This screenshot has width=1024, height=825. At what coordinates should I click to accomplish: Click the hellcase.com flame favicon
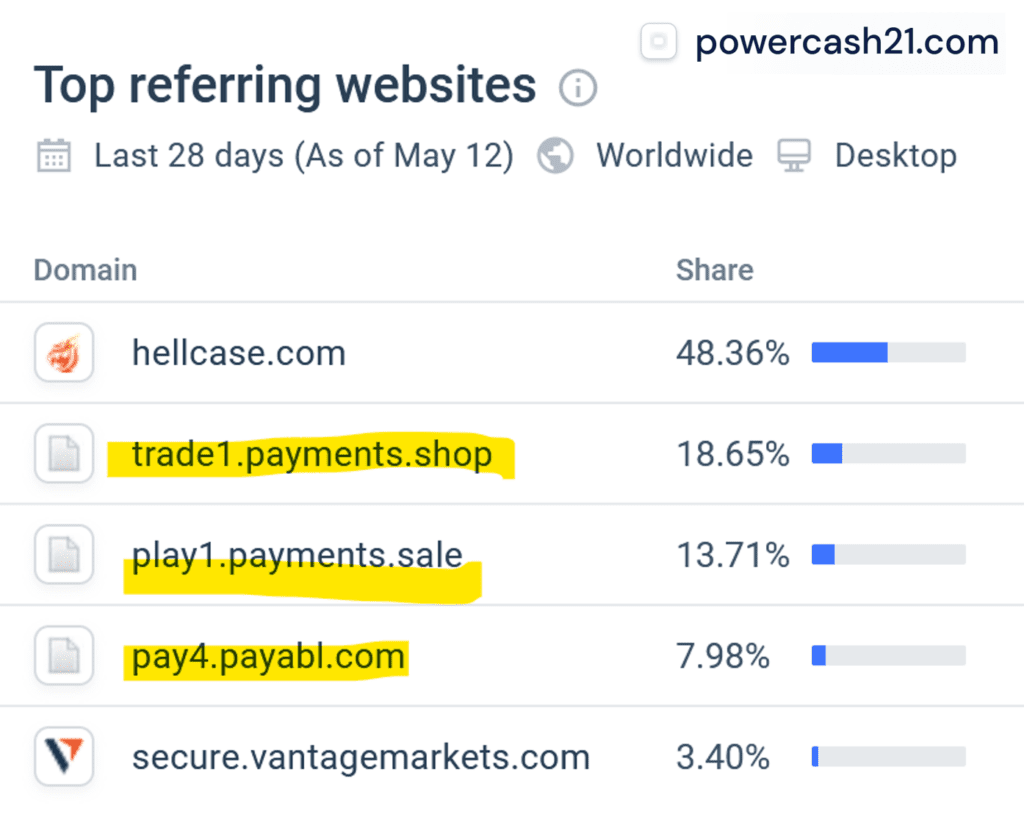click(x=64, y=353)
